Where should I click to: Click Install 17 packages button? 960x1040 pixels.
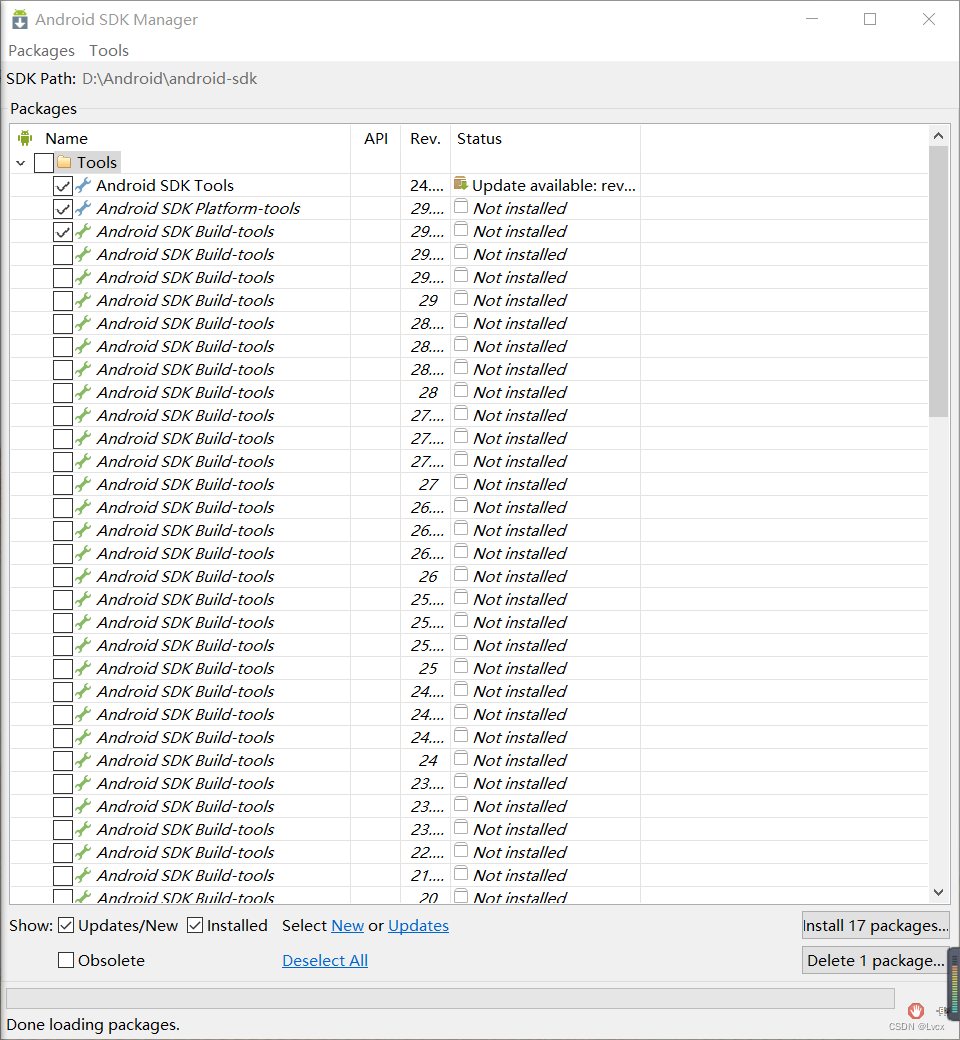coord(875,925)
